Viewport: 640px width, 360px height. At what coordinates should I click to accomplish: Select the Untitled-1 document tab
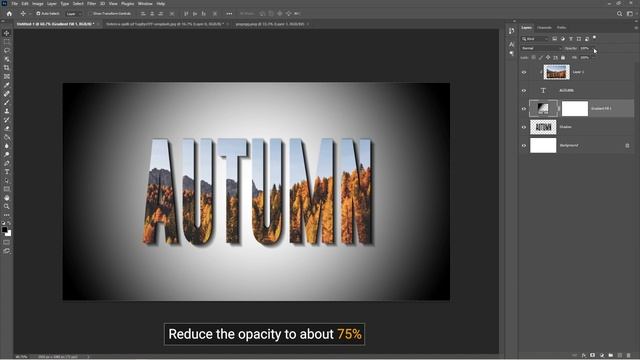tap(55, 24)
